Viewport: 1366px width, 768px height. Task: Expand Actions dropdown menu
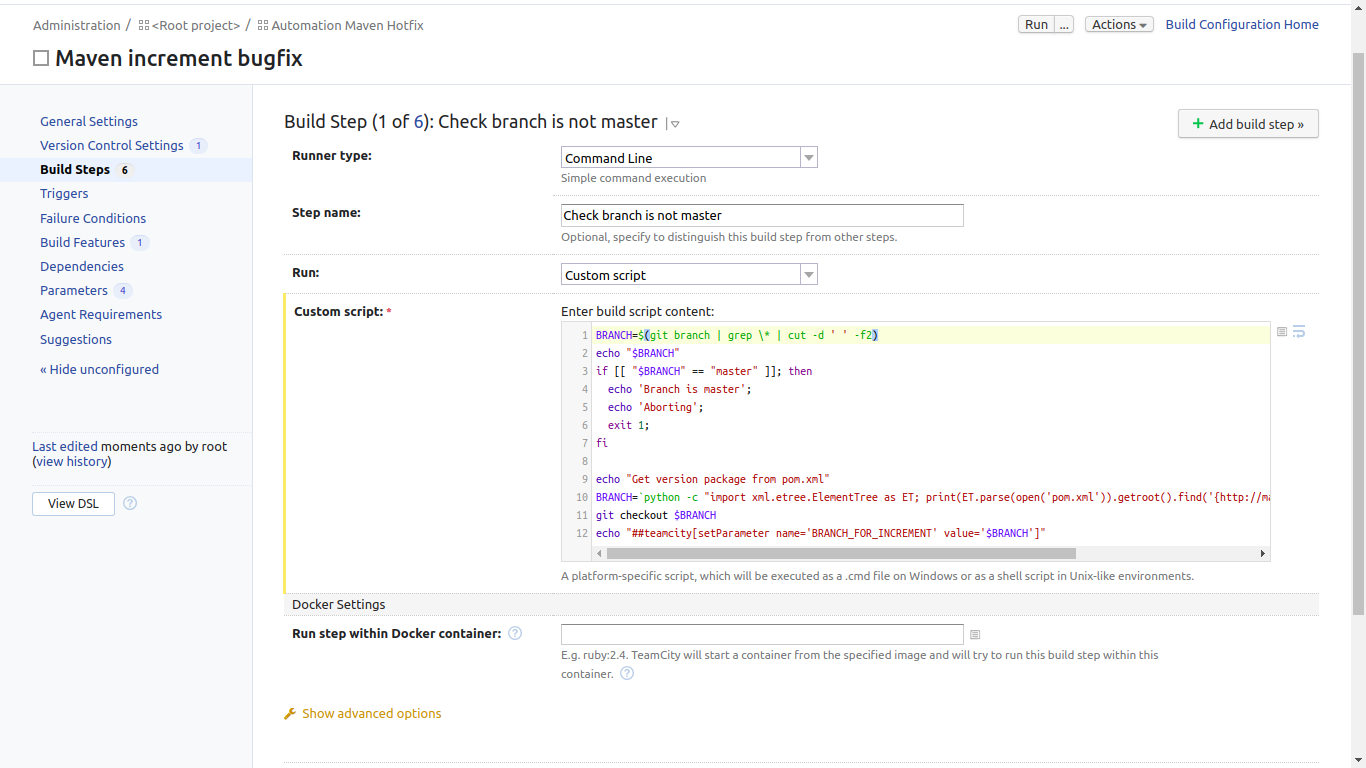coord(1119,25)
